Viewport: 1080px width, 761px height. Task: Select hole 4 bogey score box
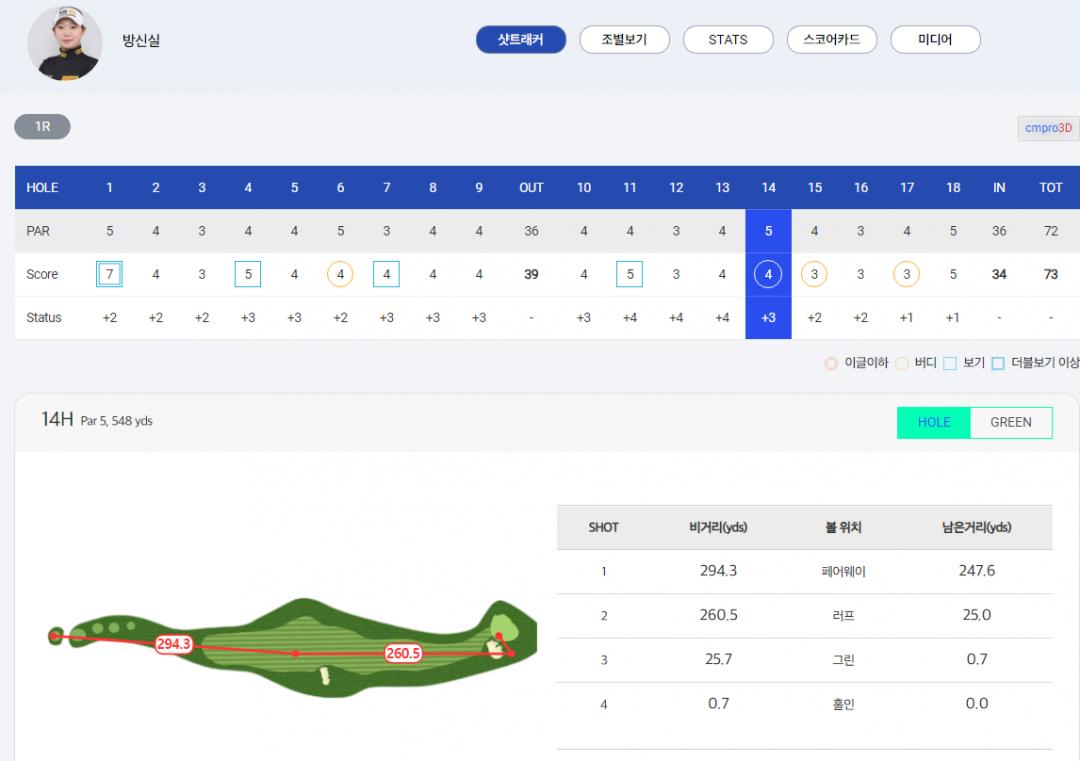click(248, 274)
